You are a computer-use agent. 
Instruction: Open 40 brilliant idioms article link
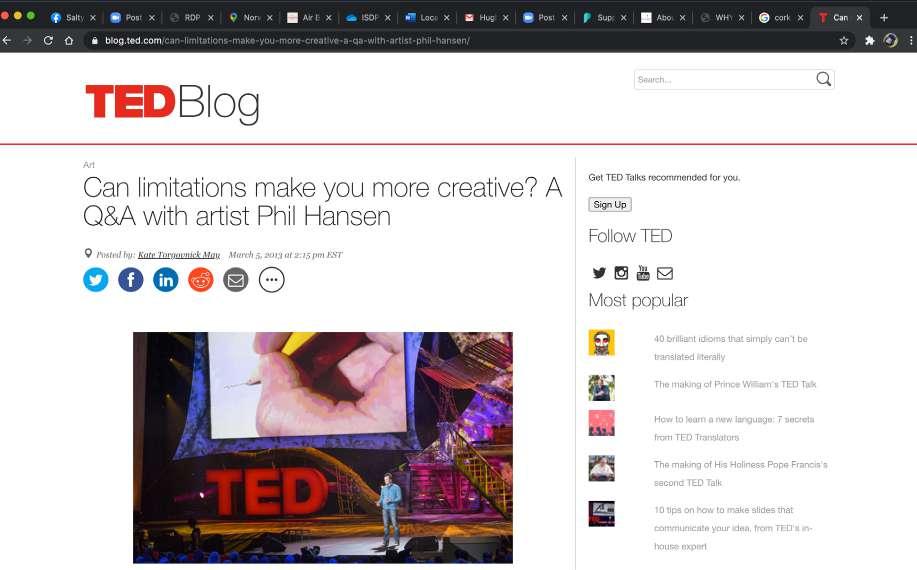tap(730, 347)
